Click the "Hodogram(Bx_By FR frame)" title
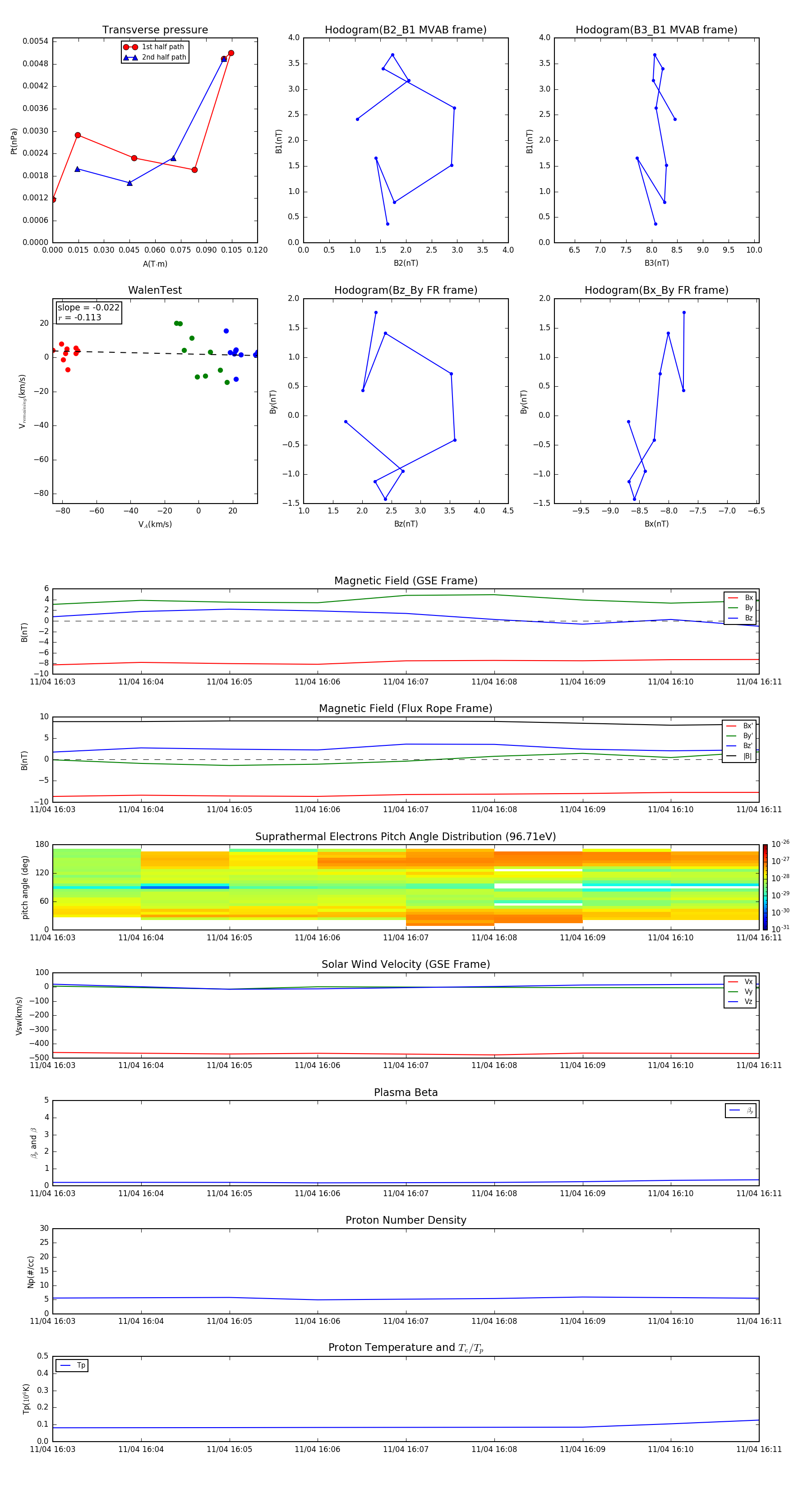 point(656,290)
